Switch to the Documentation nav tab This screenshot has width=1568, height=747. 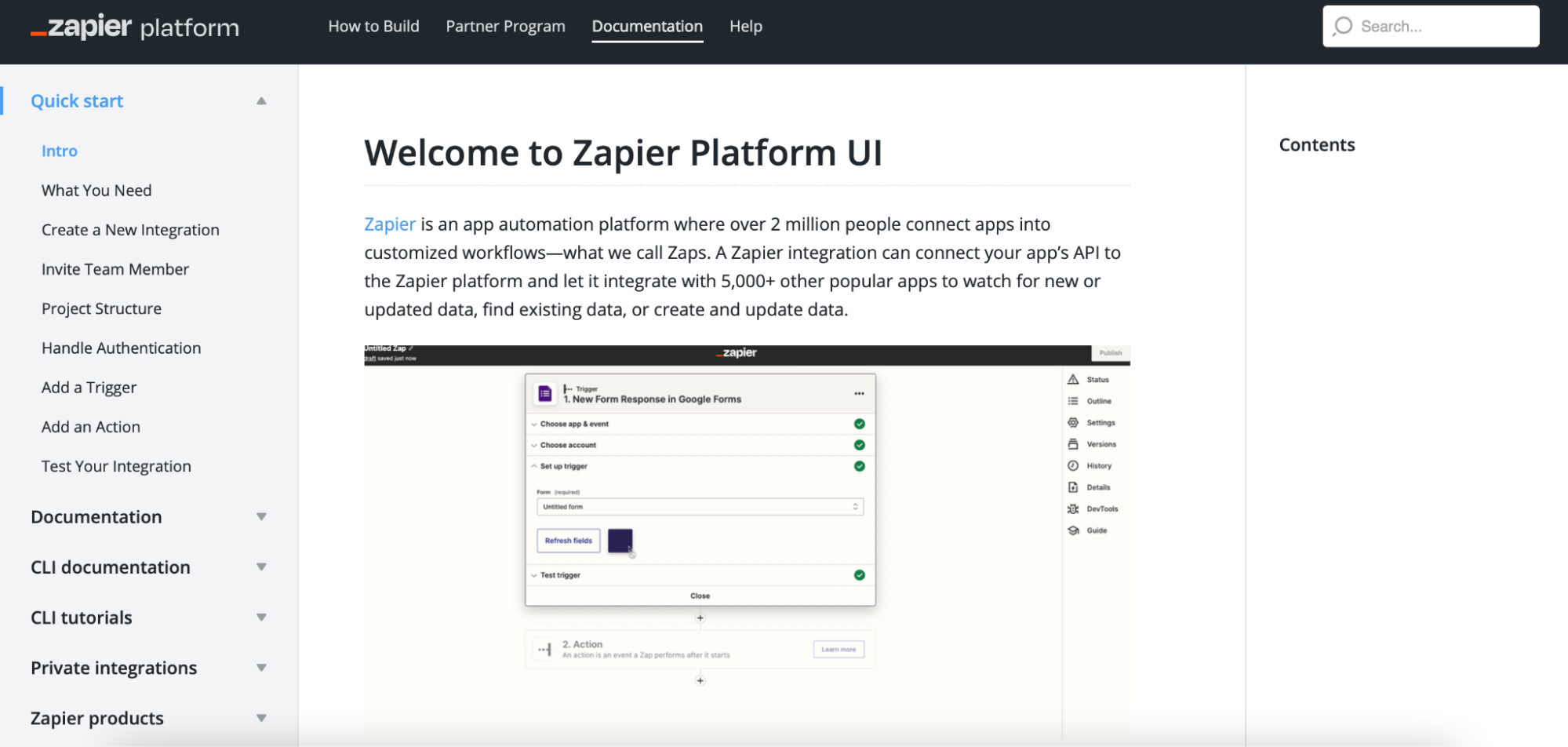coord(647,26)
